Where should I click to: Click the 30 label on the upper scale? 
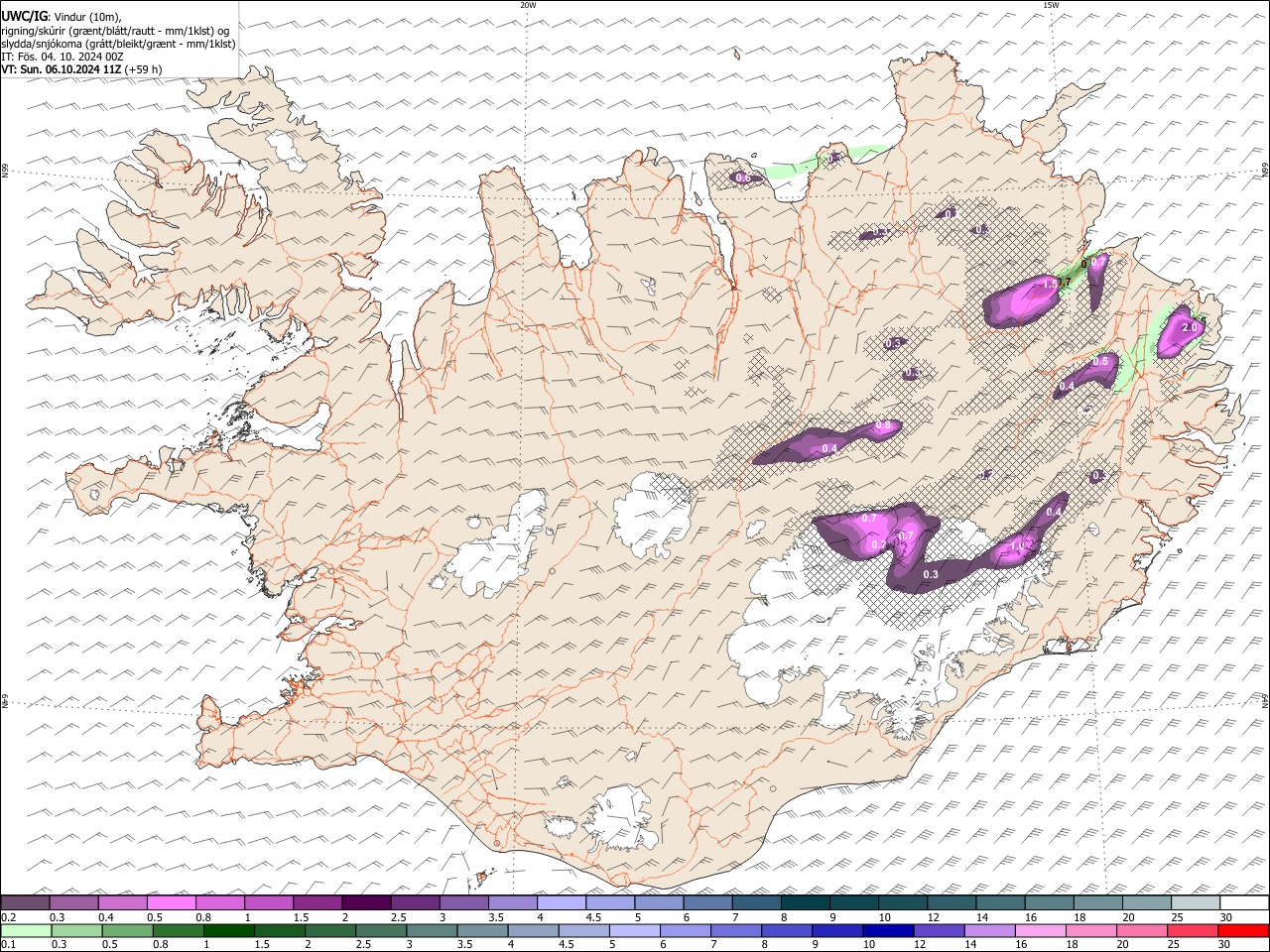(1226, 917)
